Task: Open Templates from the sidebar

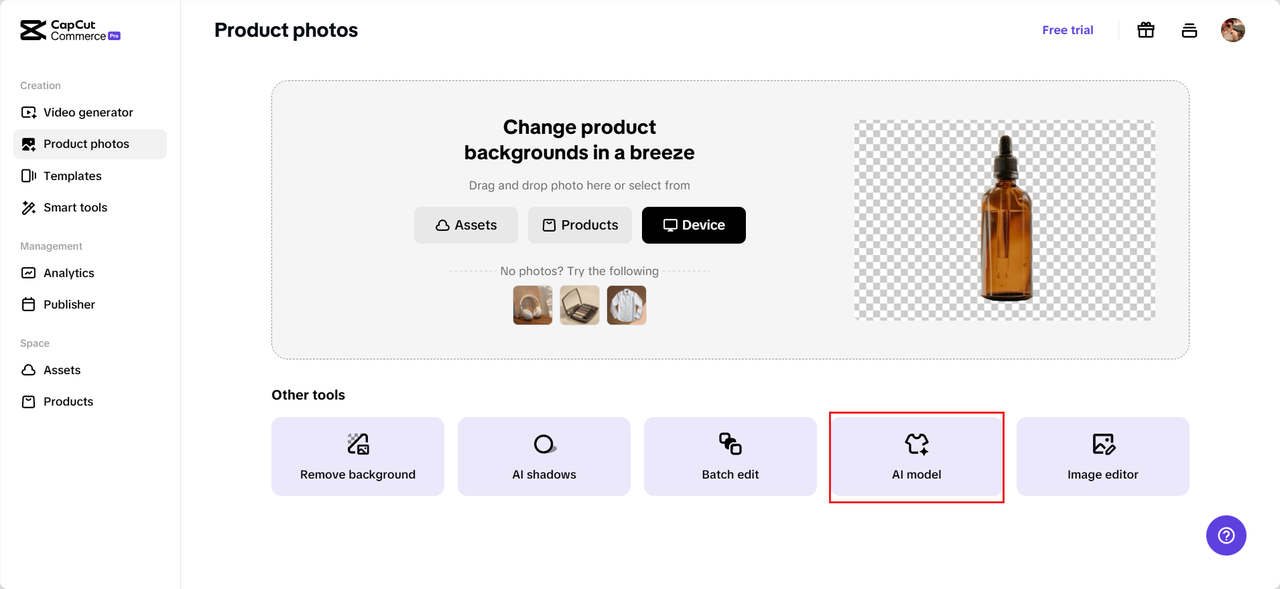Action: click(72, 176)
